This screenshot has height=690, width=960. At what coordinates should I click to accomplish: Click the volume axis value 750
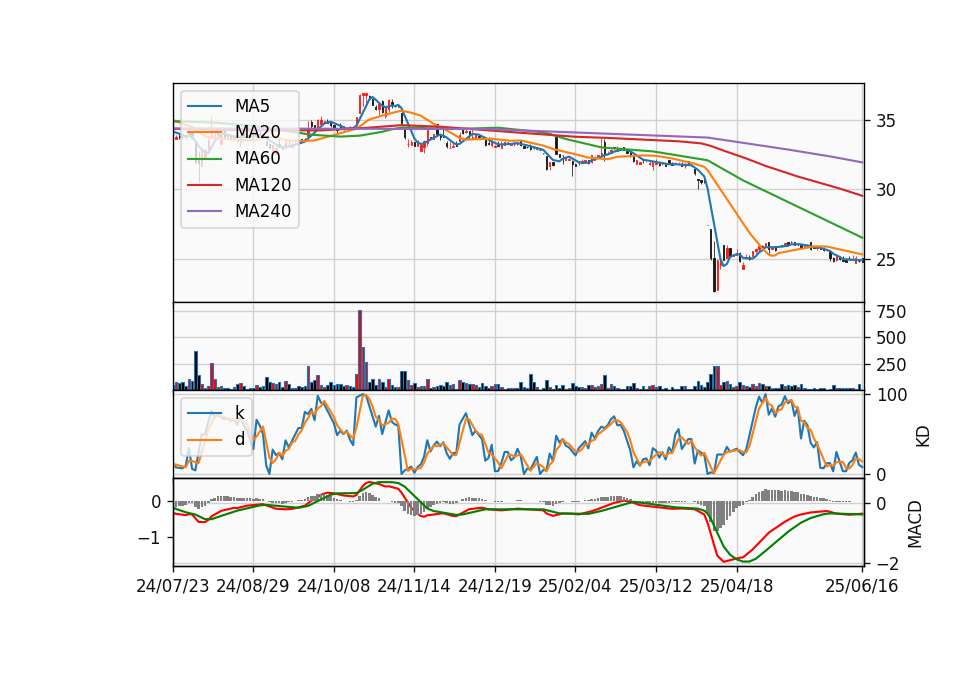click(891, 312)
